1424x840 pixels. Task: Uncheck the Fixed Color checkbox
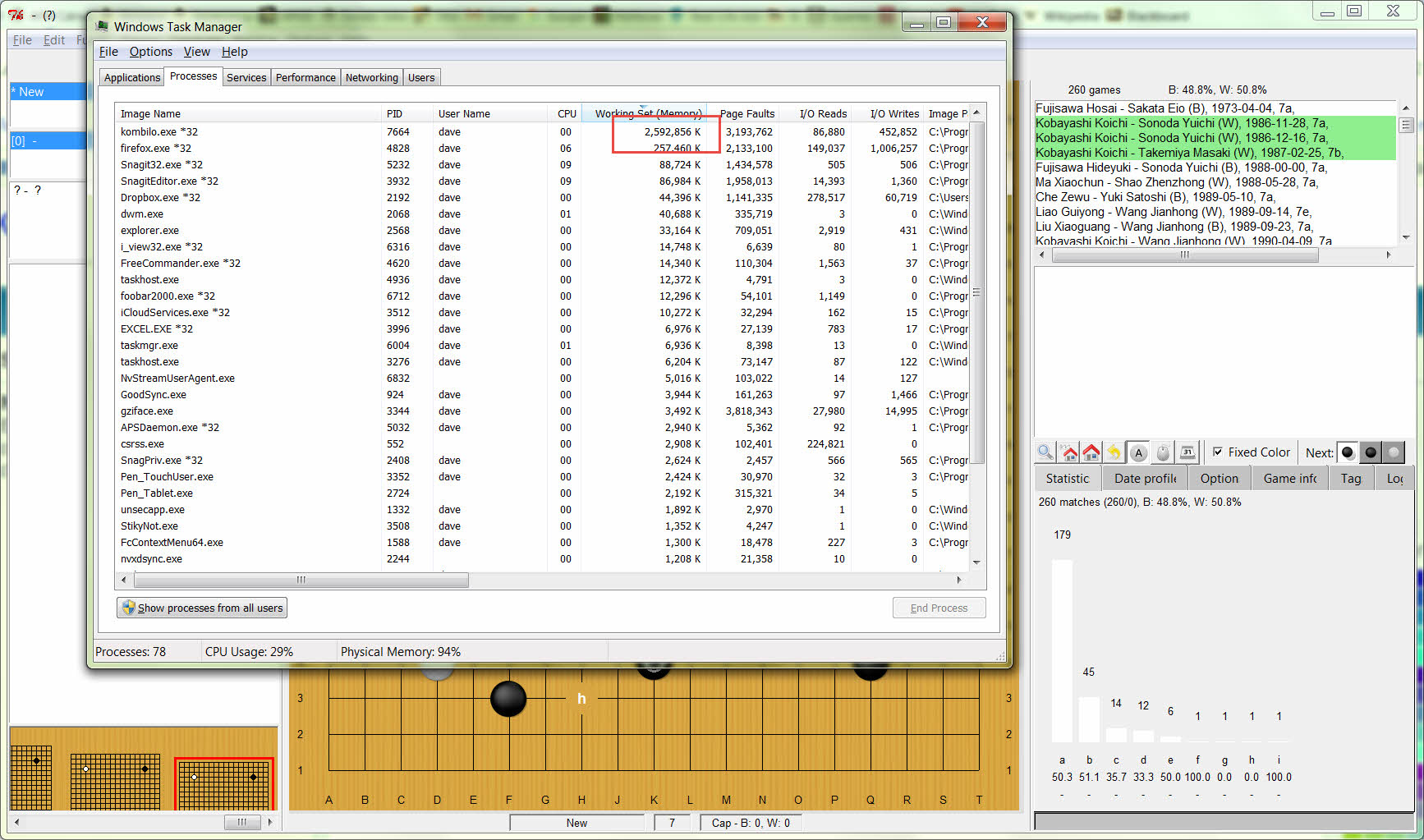(x=1218, y=452)
